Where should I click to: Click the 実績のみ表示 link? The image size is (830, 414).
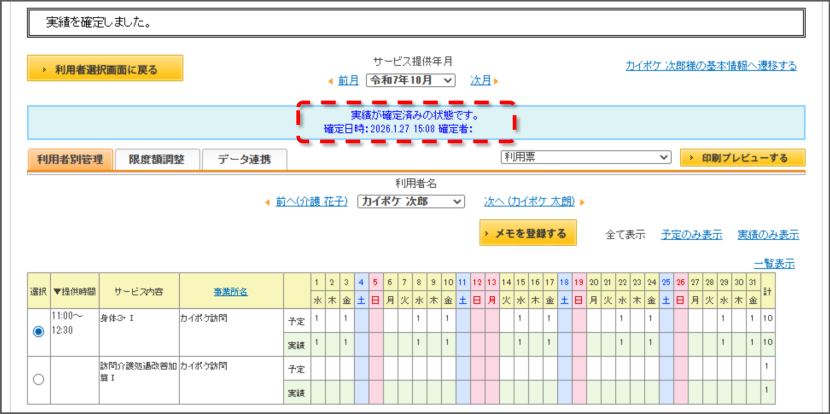click(768, 235)
